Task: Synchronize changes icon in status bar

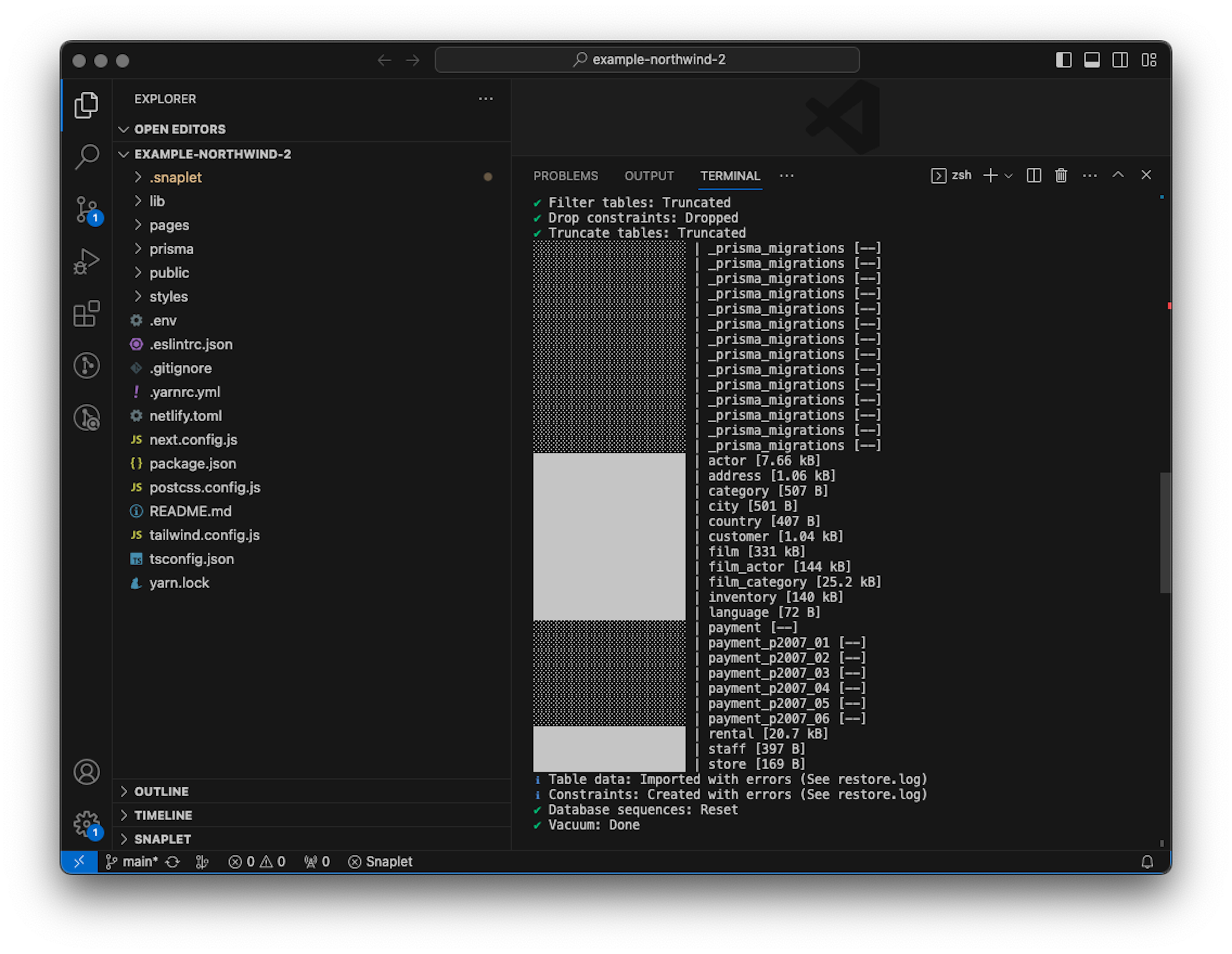Action: [x=173, y=862]
